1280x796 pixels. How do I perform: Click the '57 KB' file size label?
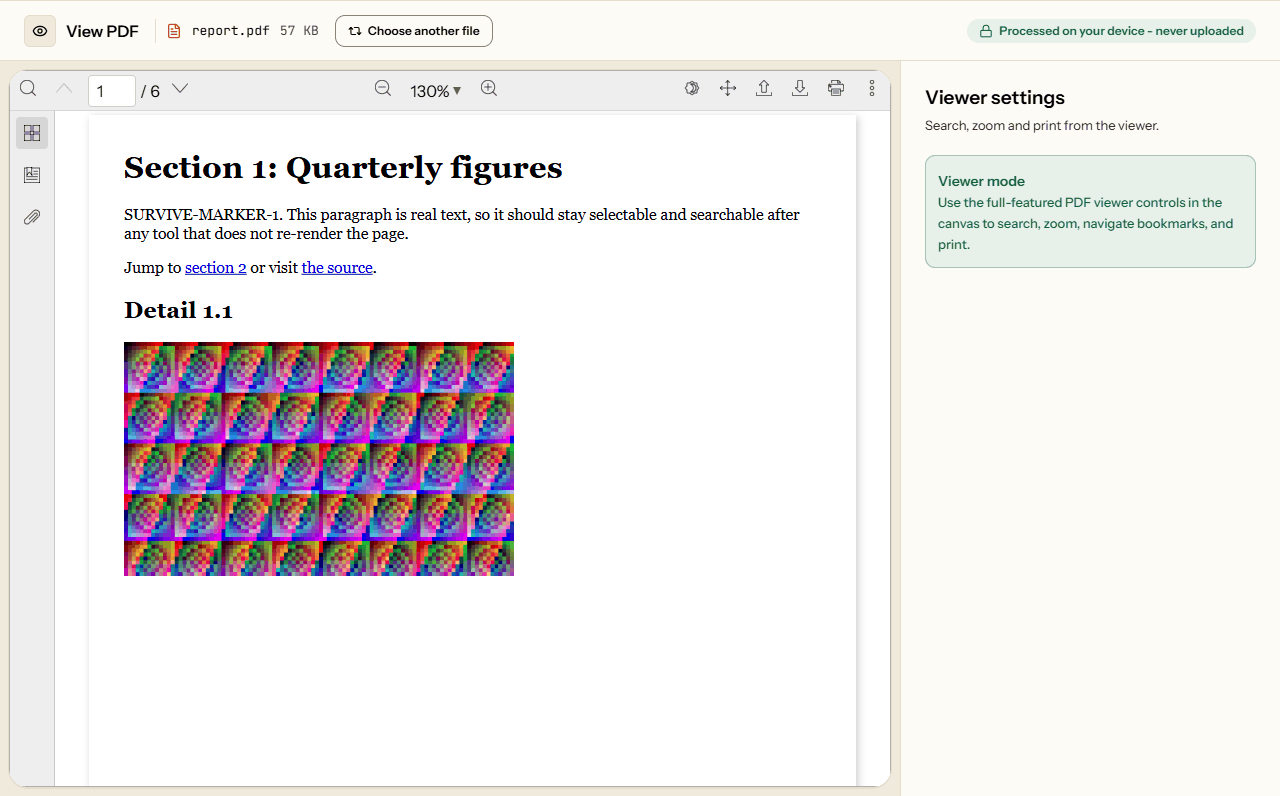click(299, 31)
